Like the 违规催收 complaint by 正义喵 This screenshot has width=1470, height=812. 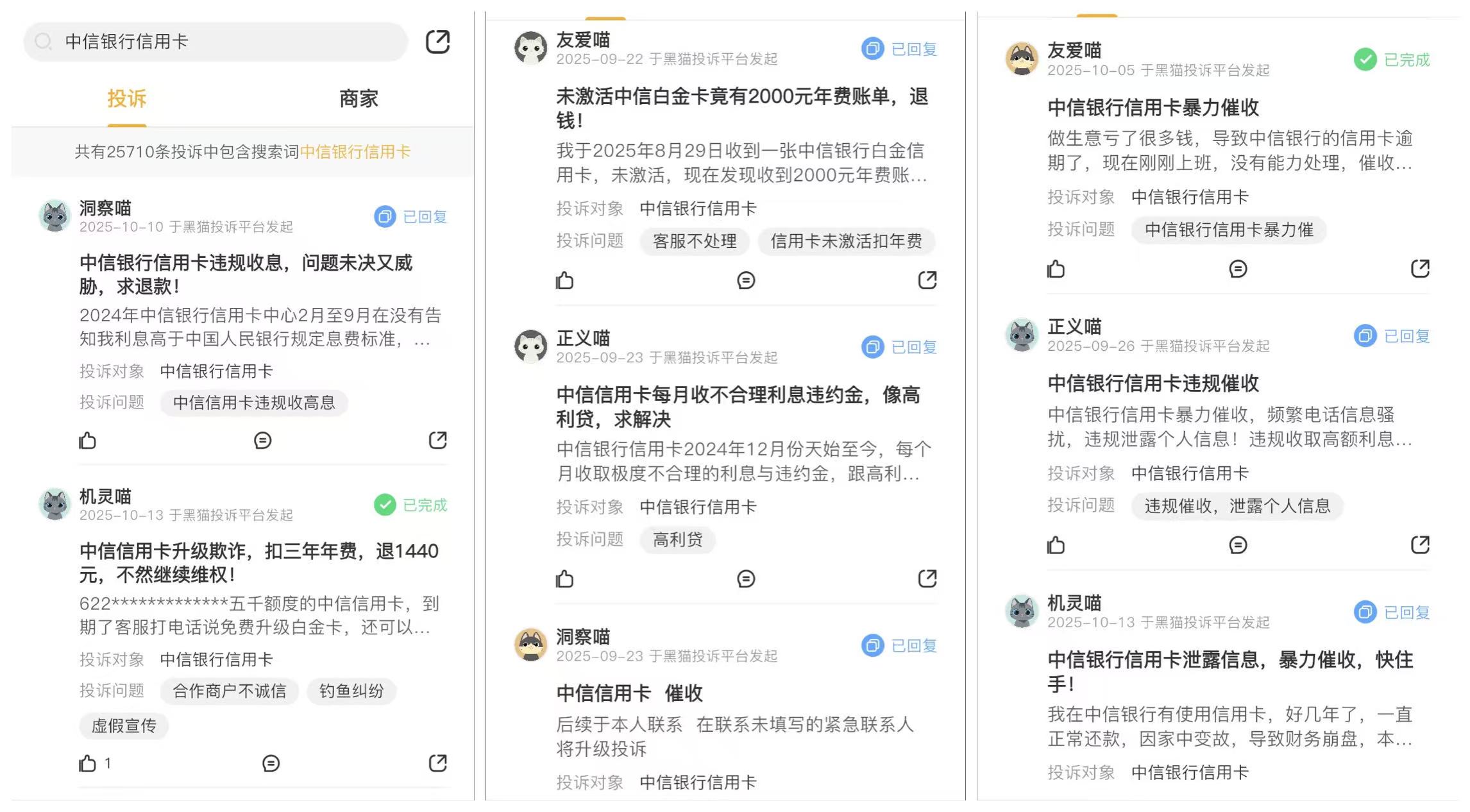pos(1056,545)
